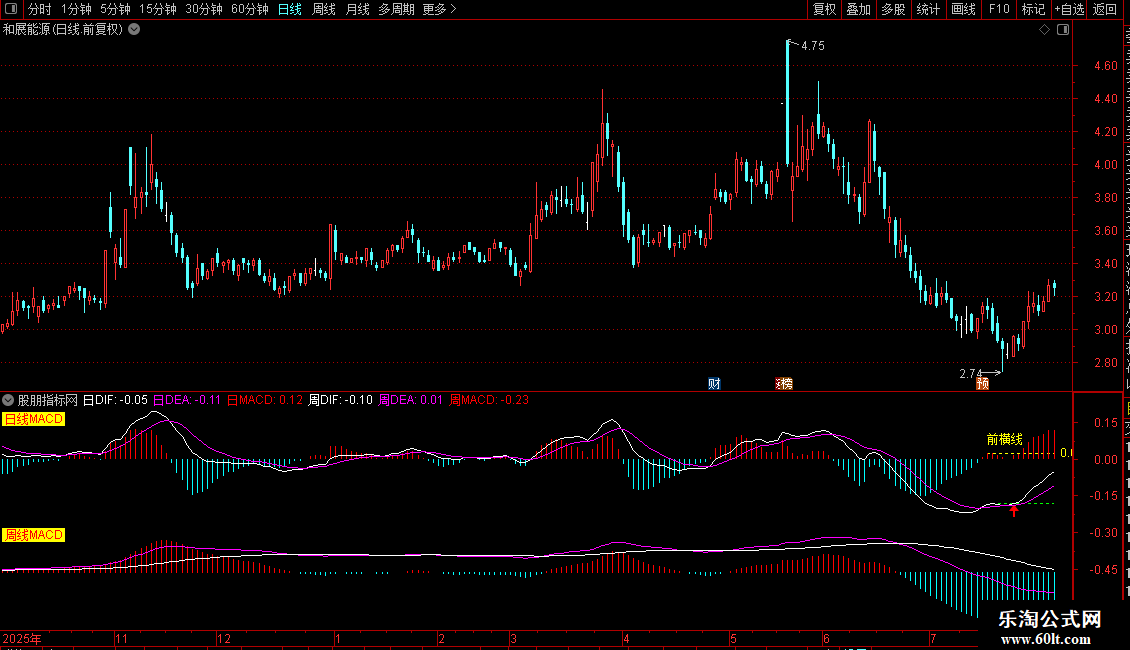The width and height of the screenshot is (1130, 650).
Task: Click the 标记 mark button
Action: point(1033,9)
